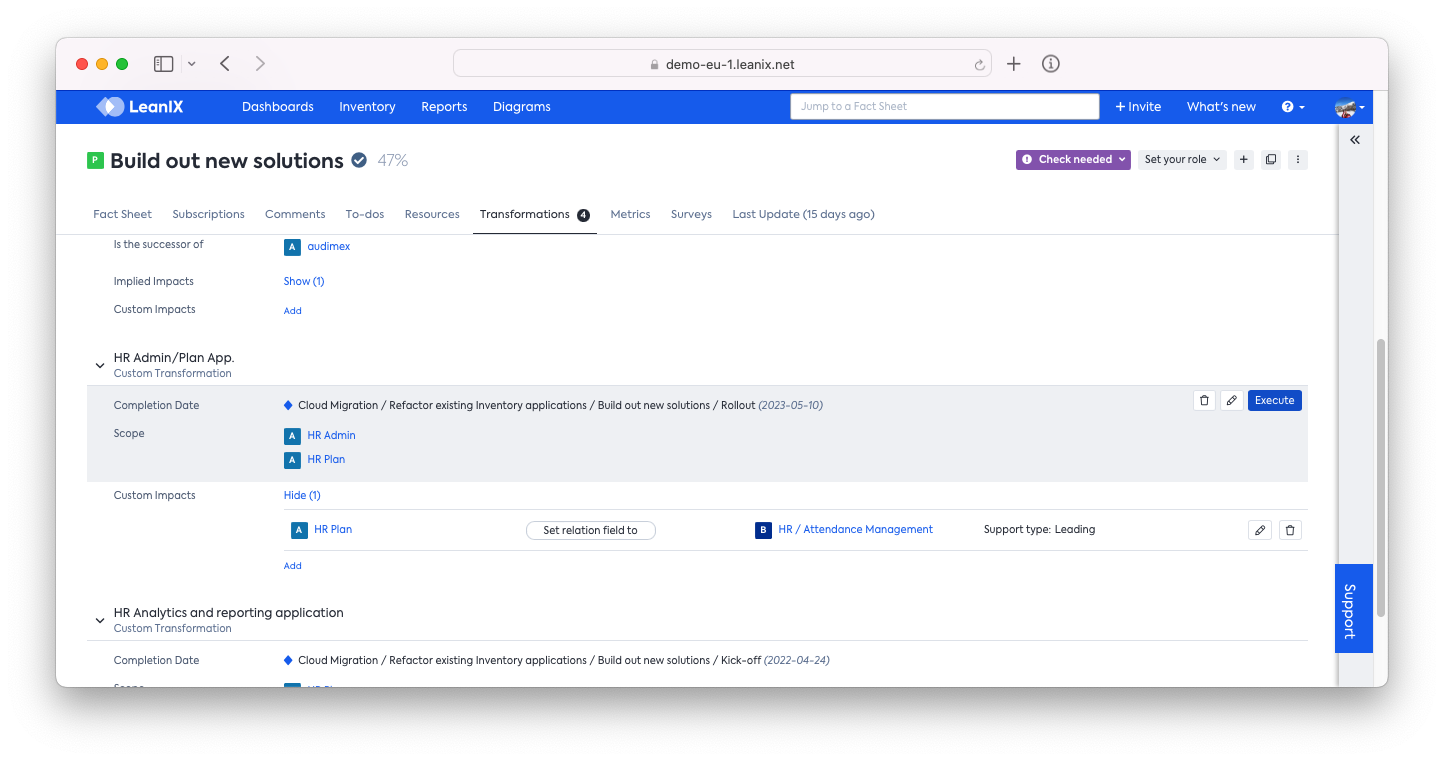Switch to the Subscriptions tab
This screenshot has height=761, width=1444.
click(x=208, y=214)
